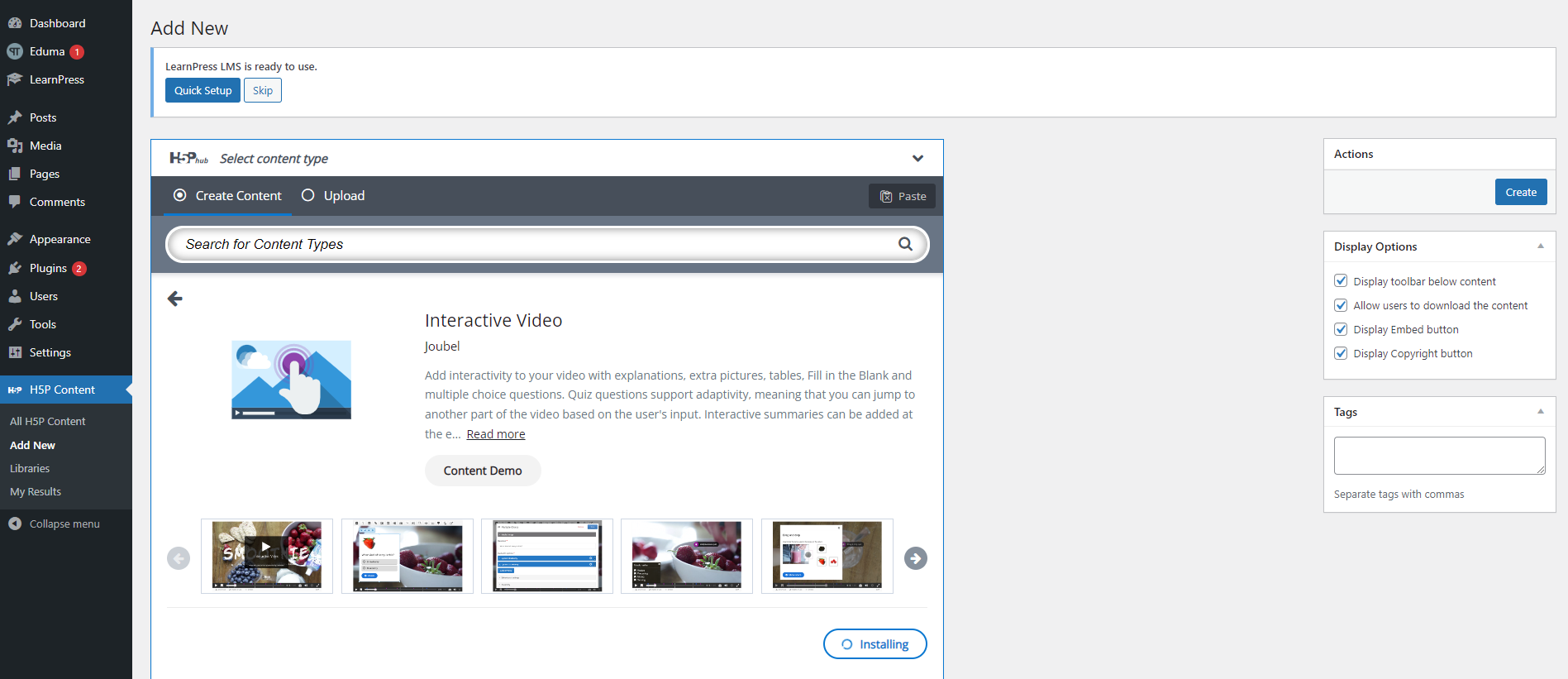This screenshot has width=1568, height=679.
Task: Click the Installing button
Action: 875,644
